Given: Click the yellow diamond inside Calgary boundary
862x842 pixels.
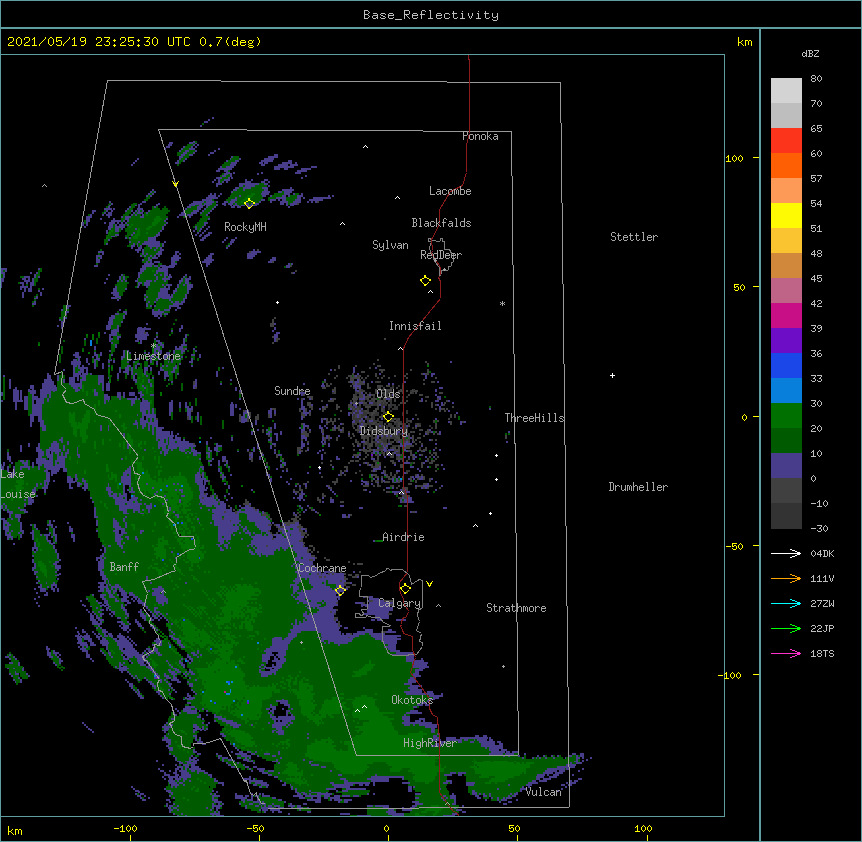Looking at the screenshot, I should click(405, 588).
